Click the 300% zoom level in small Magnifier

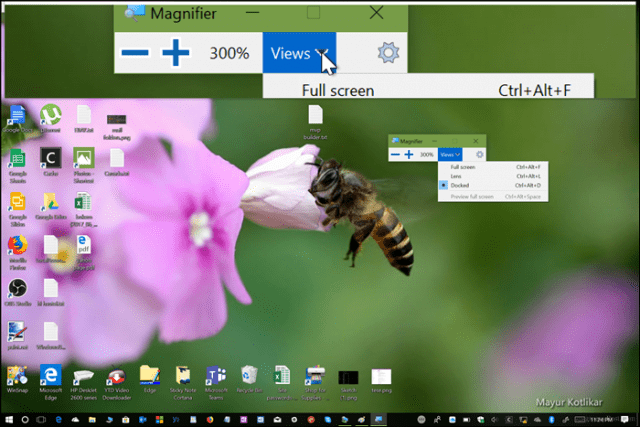coord(427,155)
